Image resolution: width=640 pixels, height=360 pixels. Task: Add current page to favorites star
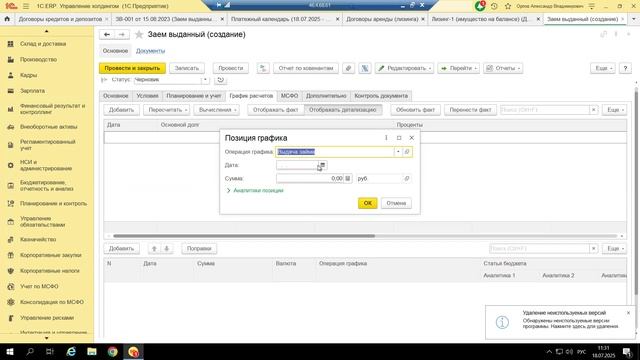point(139,35)
